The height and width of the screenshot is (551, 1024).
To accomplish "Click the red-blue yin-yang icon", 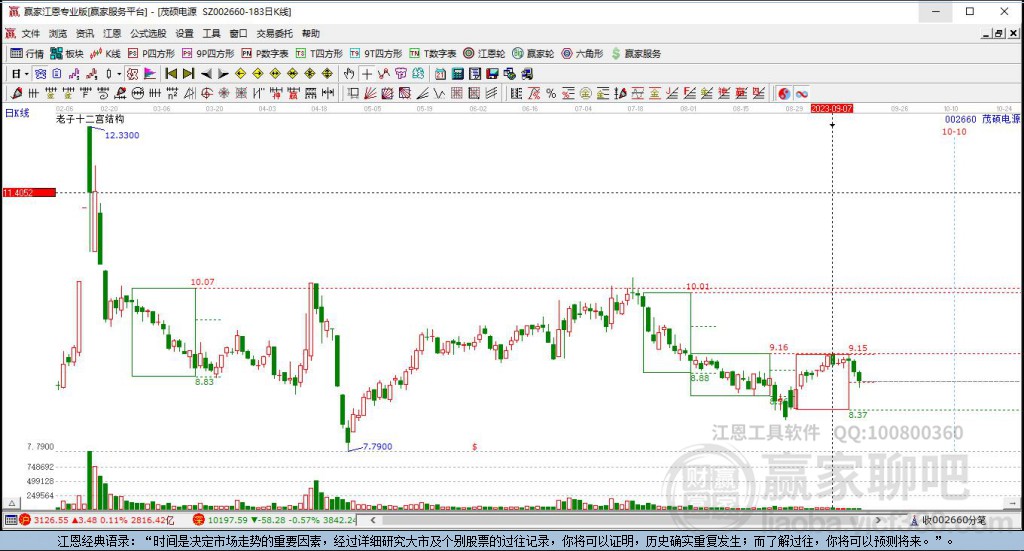I will [784, 93].
